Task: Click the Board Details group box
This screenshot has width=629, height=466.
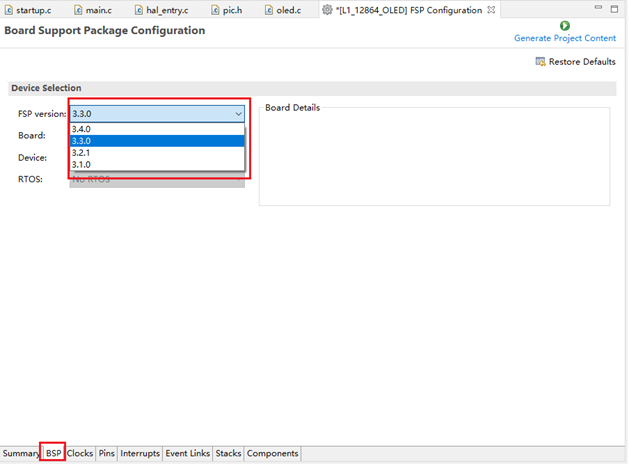Action: (434, 154)
